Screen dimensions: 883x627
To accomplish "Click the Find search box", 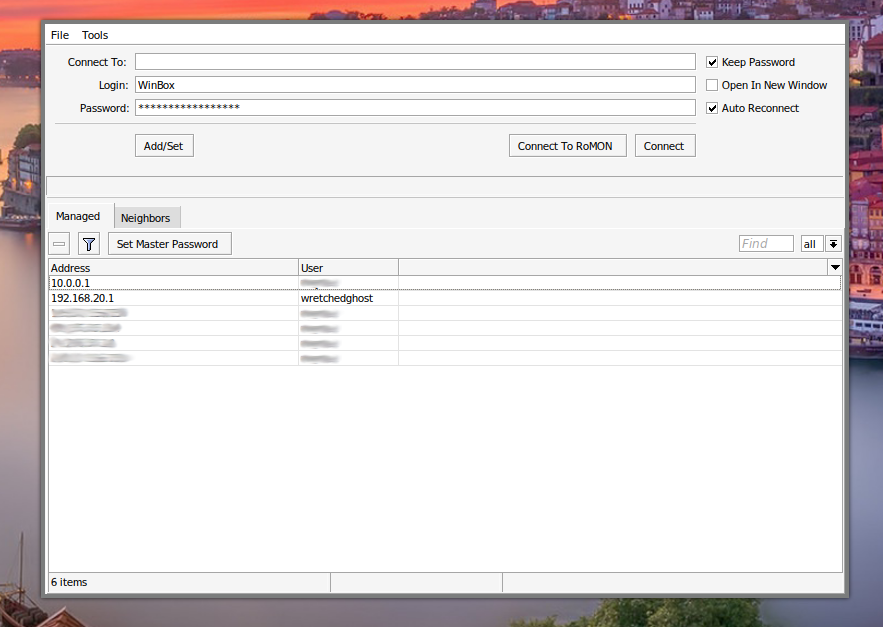I will [x=766, y=244].
